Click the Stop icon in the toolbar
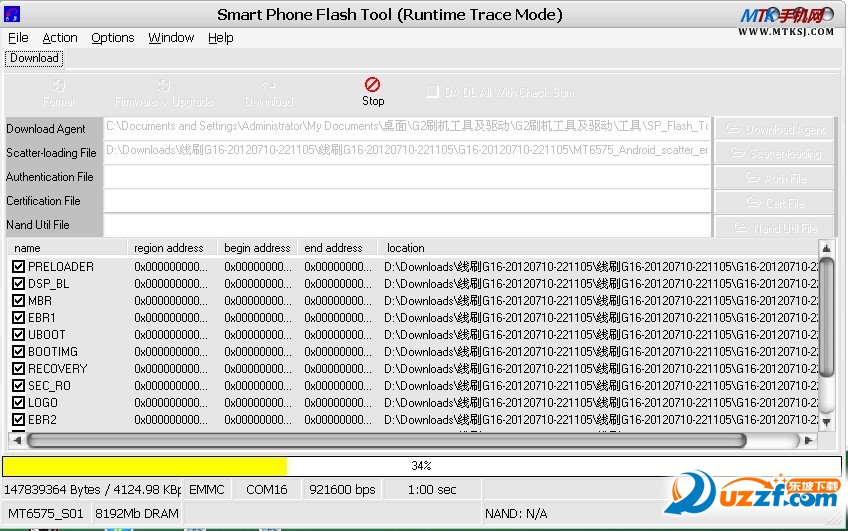 (373, 85)
